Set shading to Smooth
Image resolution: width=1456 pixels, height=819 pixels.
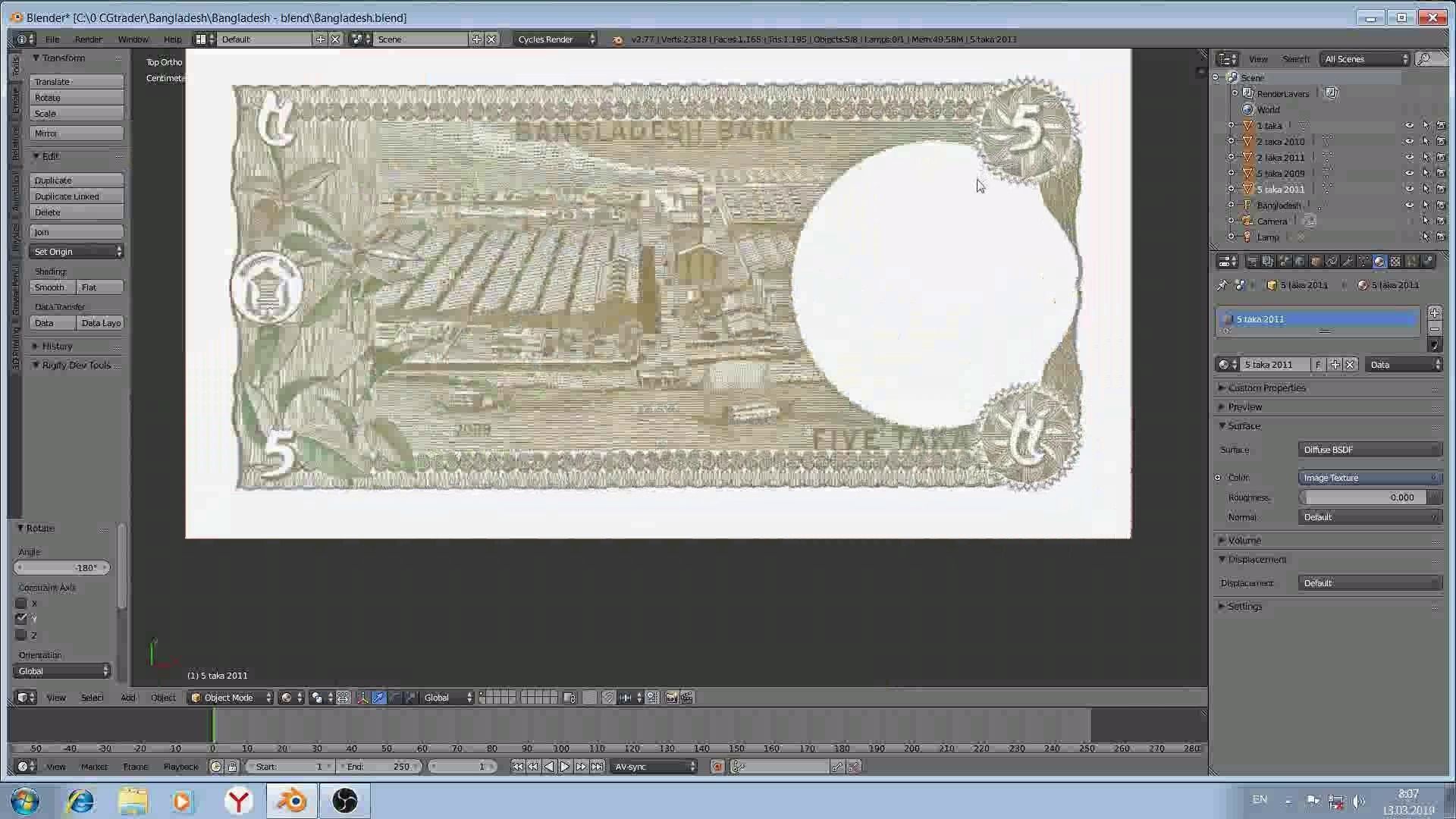click(52, 287)
